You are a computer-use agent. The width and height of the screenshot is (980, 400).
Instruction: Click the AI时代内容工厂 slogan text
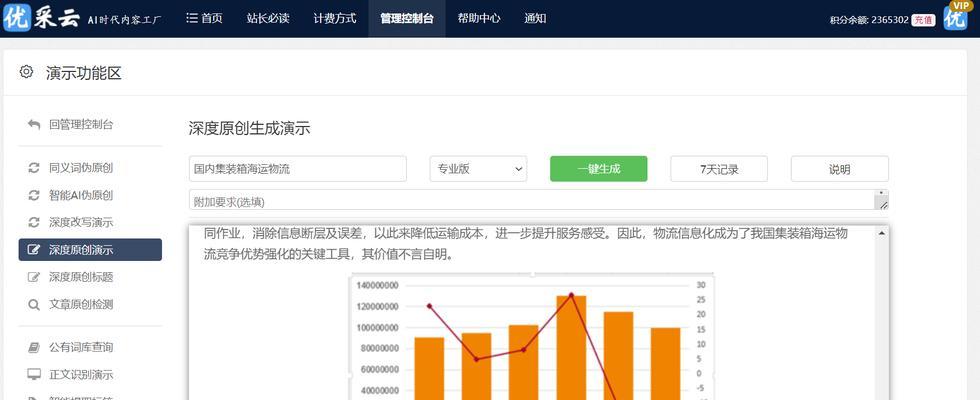coord(124,19)
